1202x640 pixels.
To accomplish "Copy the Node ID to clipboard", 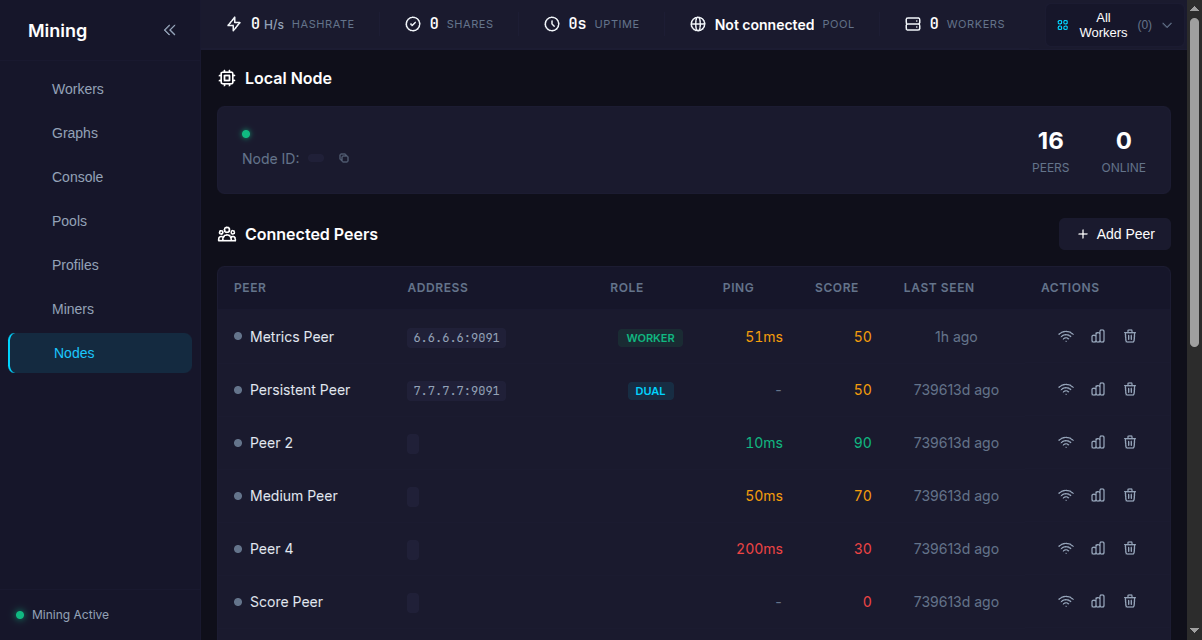I will pyautogui.click(x=344, y=158).
